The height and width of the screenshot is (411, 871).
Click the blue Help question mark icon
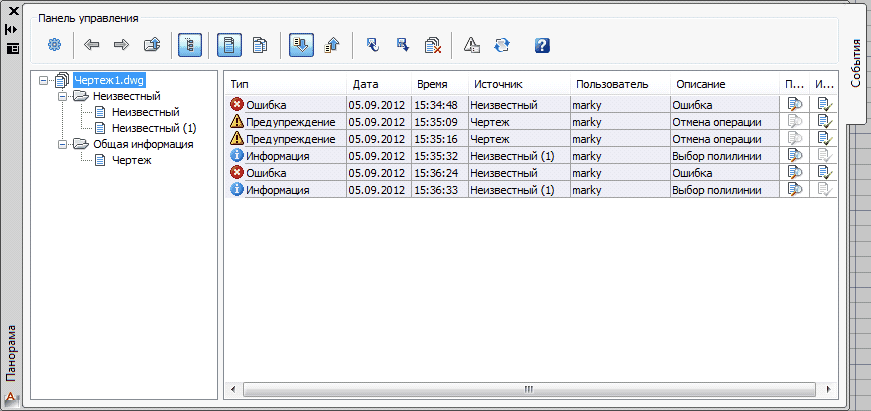[x=542, y=45]
